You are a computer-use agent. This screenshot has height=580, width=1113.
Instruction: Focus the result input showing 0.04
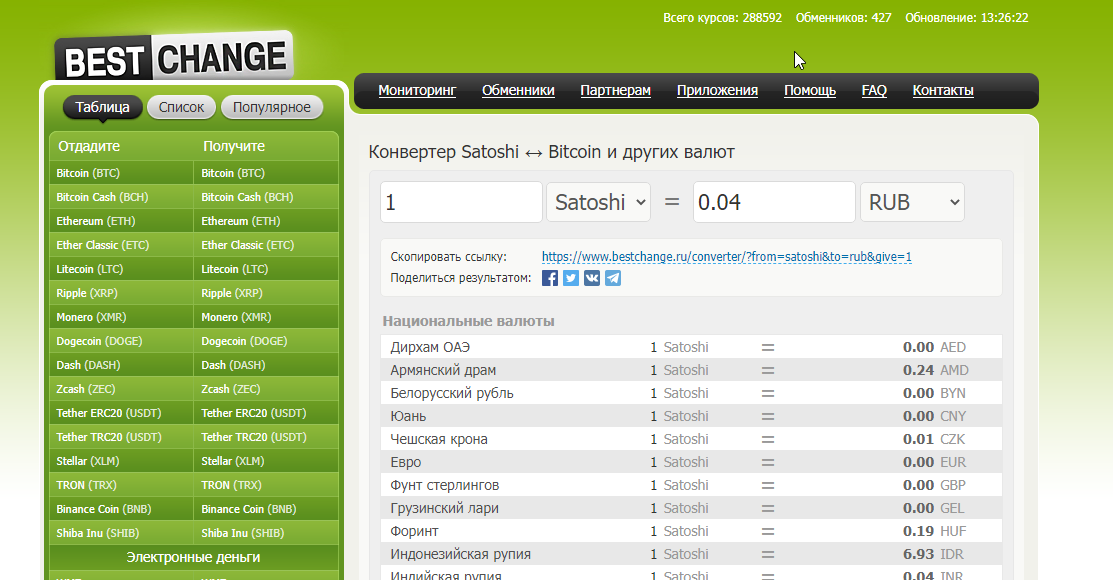(x=774, y=202)
